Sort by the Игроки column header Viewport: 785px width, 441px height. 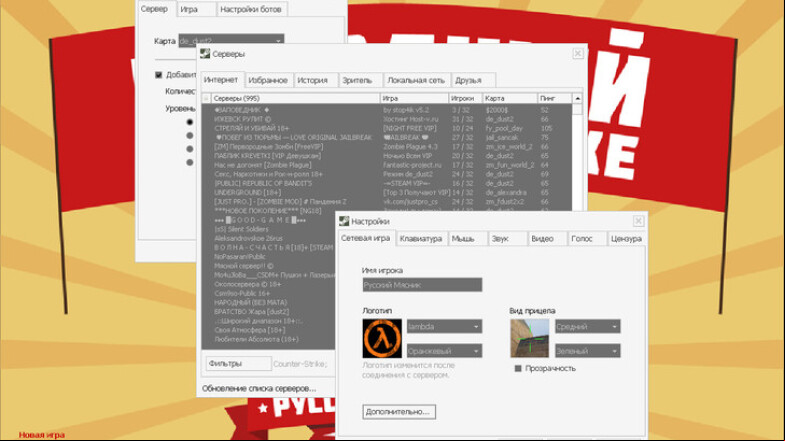click(465, 98)
